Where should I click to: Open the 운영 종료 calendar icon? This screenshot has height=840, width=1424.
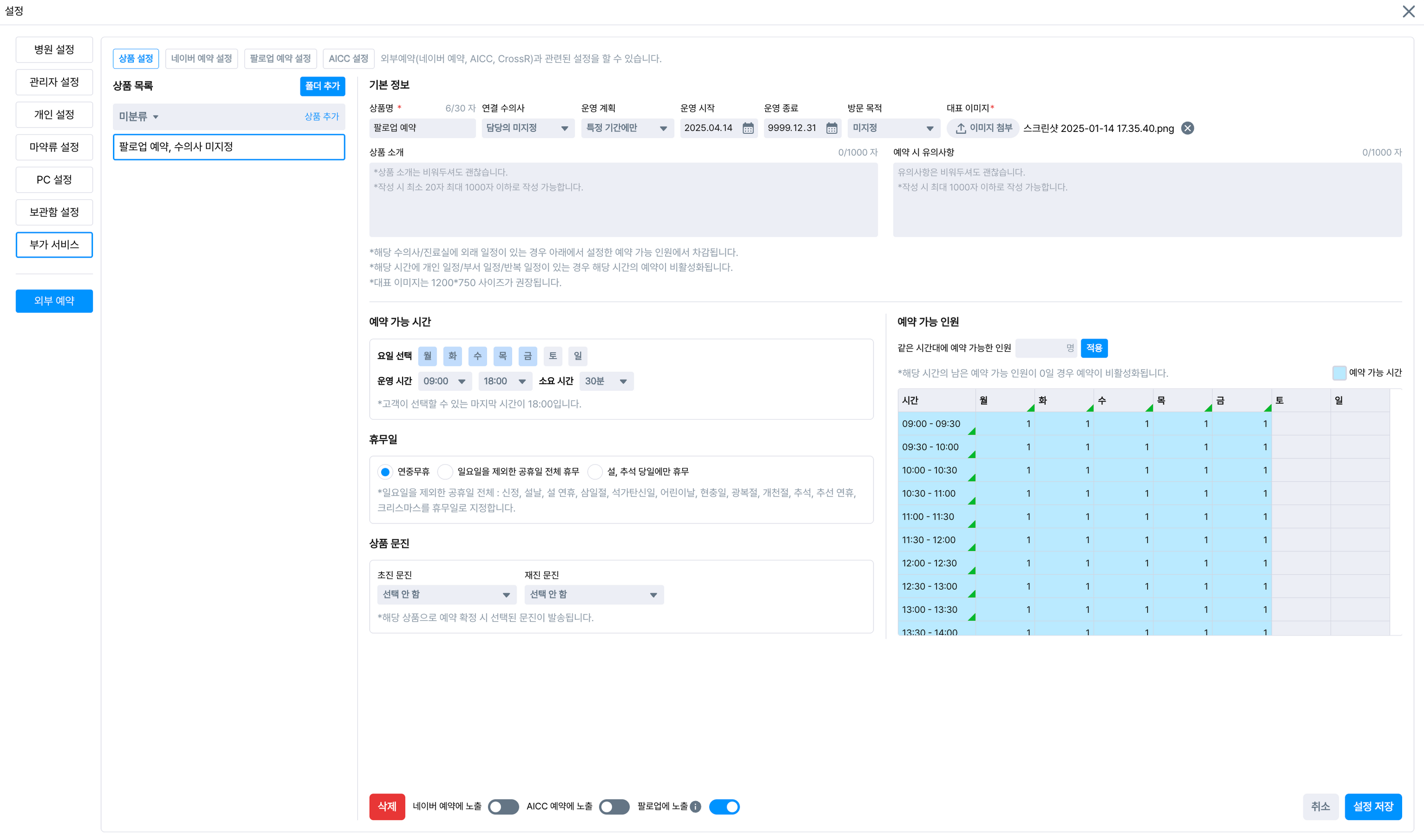point(832,129)
